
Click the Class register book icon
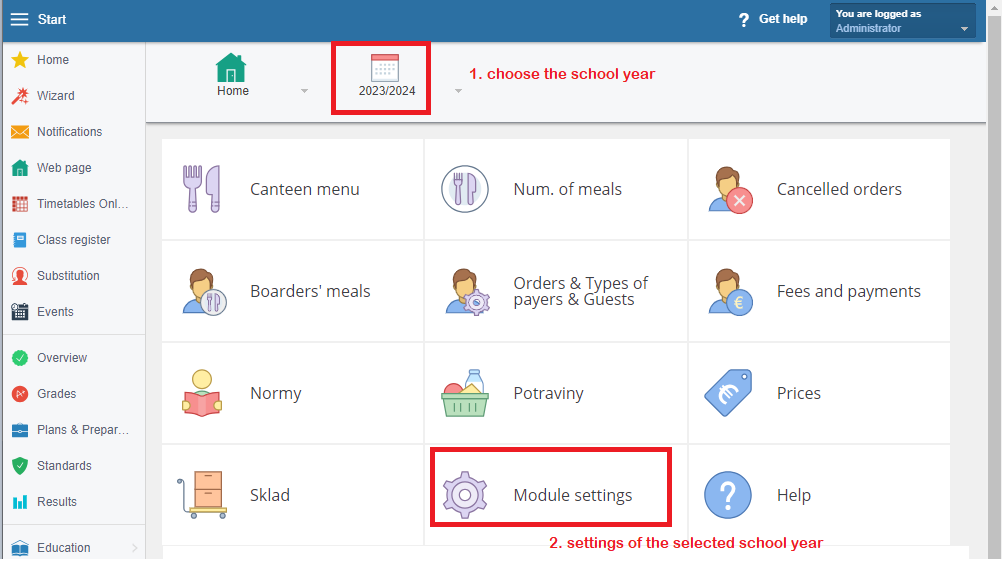[x=20, y=240]
